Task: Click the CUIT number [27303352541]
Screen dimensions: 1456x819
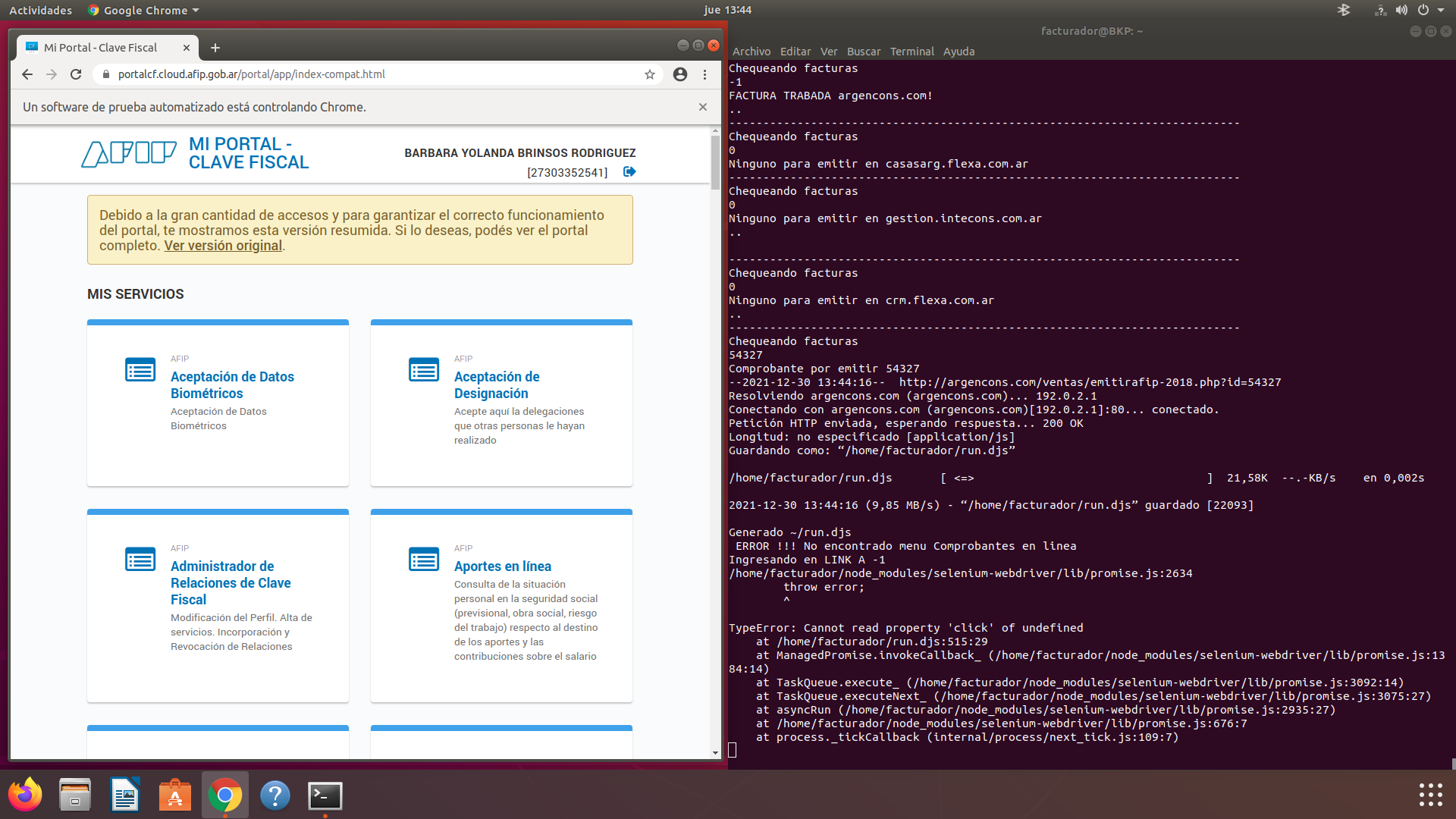Action: point(567,173)
